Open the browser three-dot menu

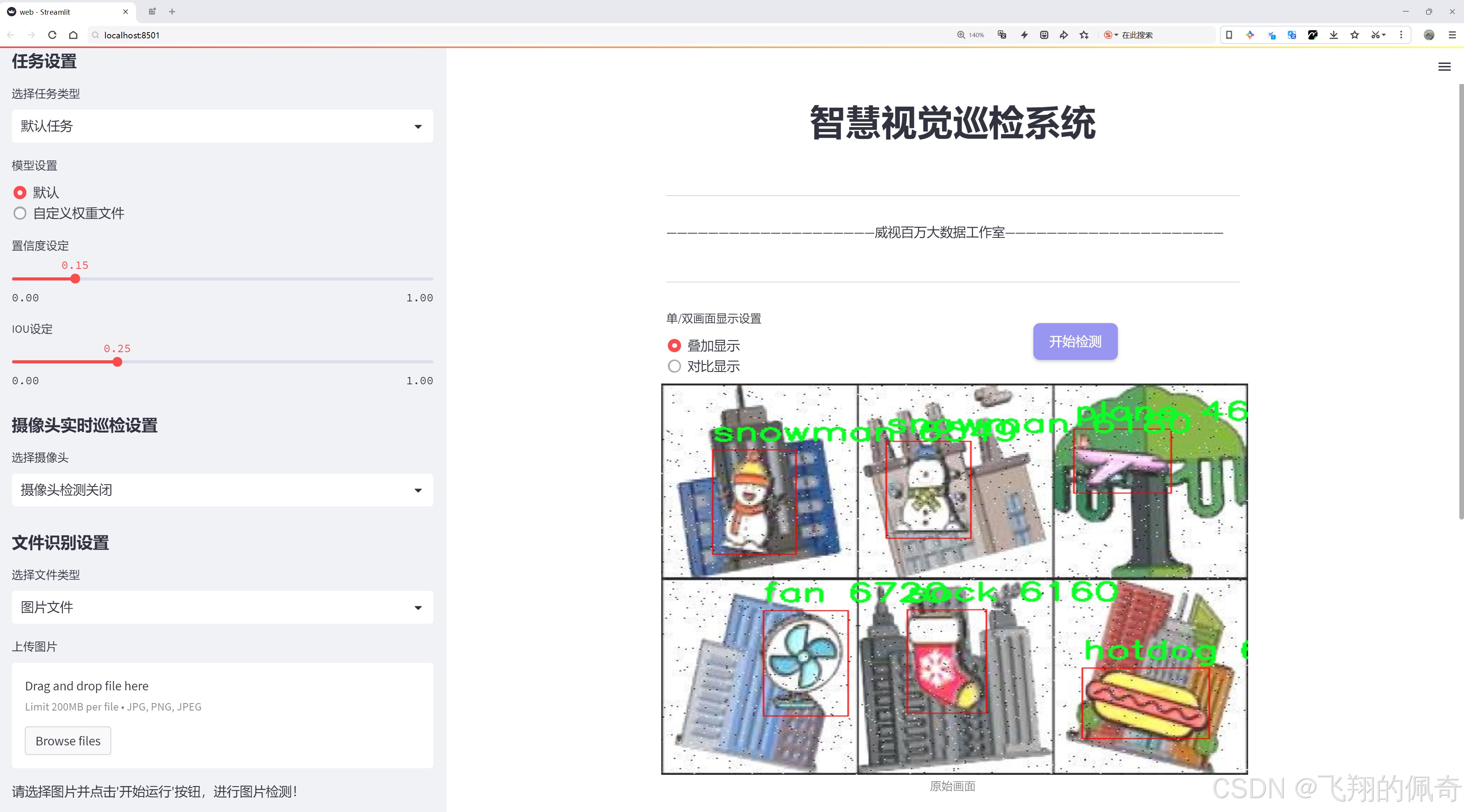click(1401, 34)
